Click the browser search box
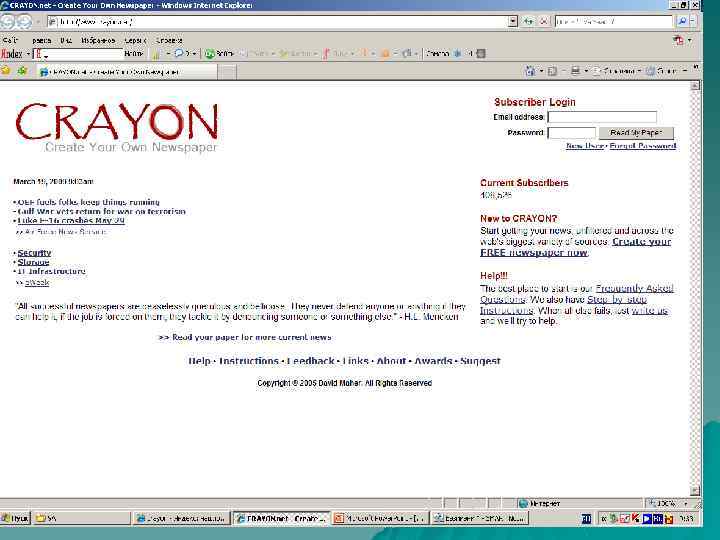This screenshot has width=720, height=540. 613,21
